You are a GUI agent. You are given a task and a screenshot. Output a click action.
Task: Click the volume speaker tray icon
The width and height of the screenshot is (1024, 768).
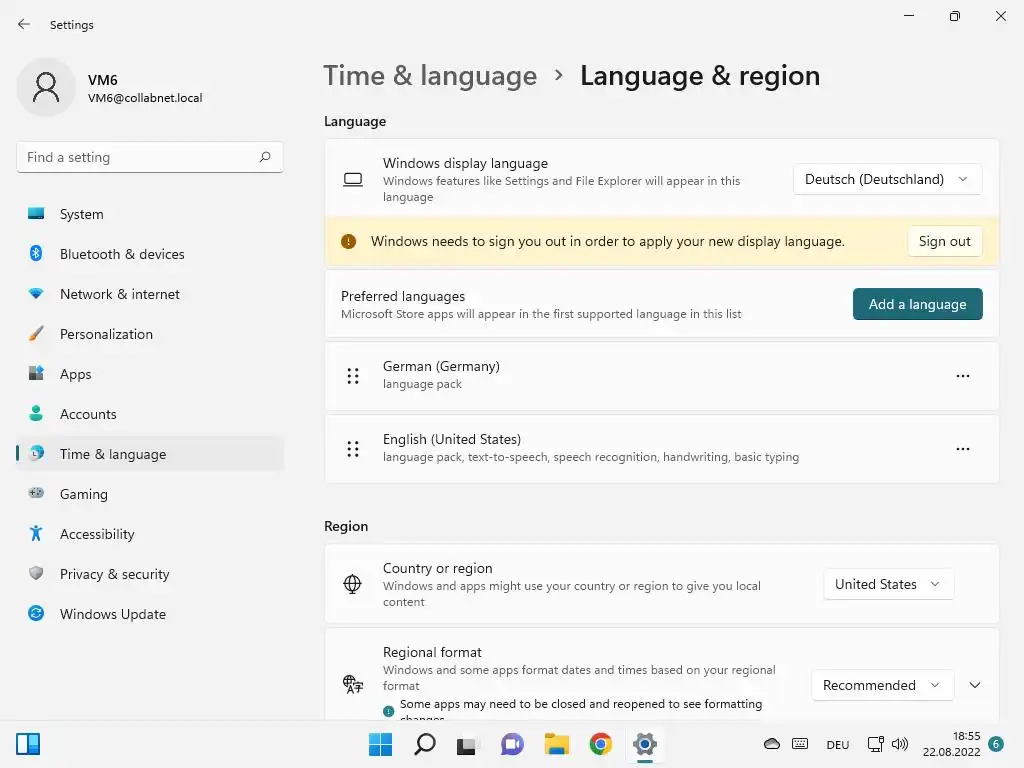[x=900, y=744]
